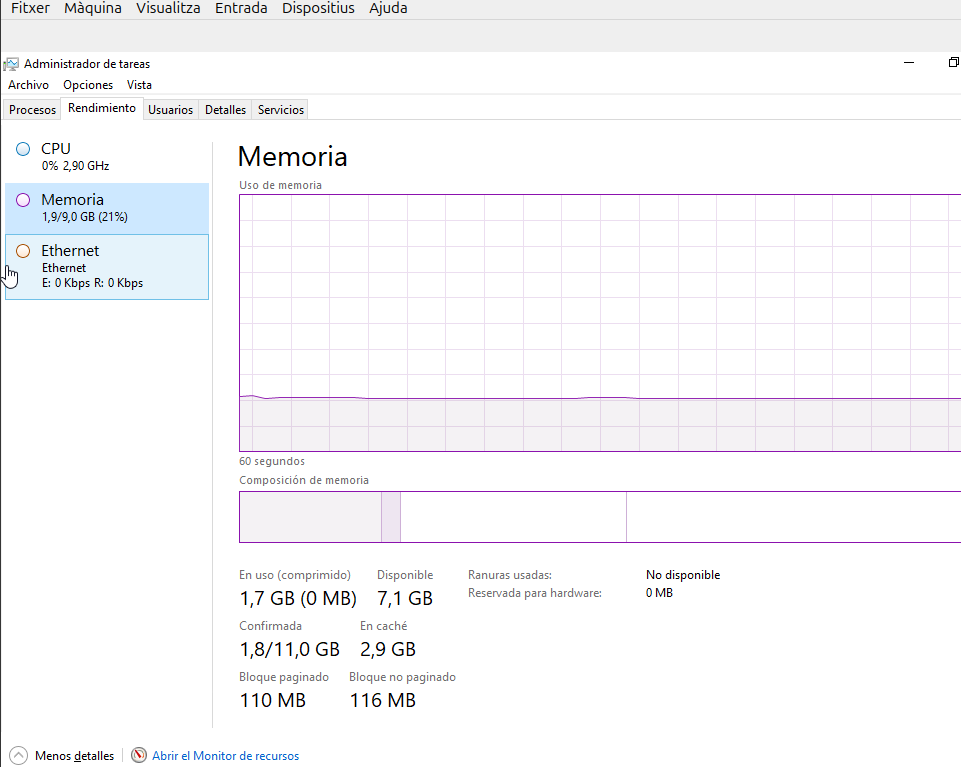The height and width of the screenshot is (767, 961).
Task: Click the Uso de memoria graph
Action: point(600,322)
